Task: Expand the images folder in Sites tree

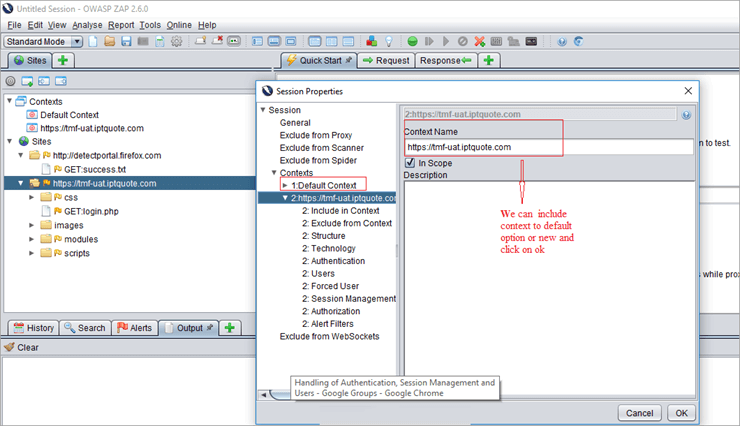Action: click(32, 225)
